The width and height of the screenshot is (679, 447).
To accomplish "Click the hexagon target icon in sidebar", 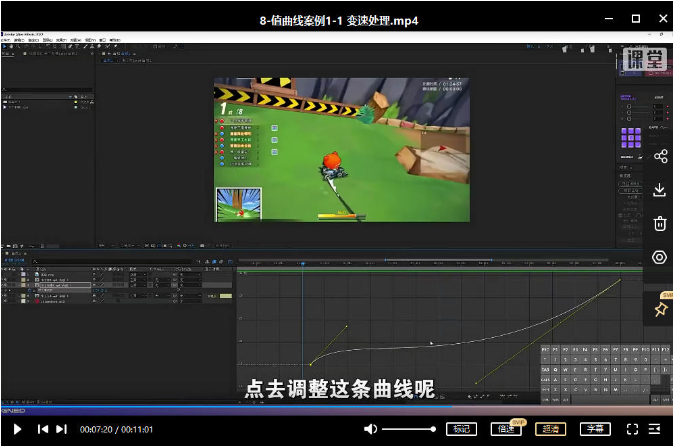I will pos(660,257).
